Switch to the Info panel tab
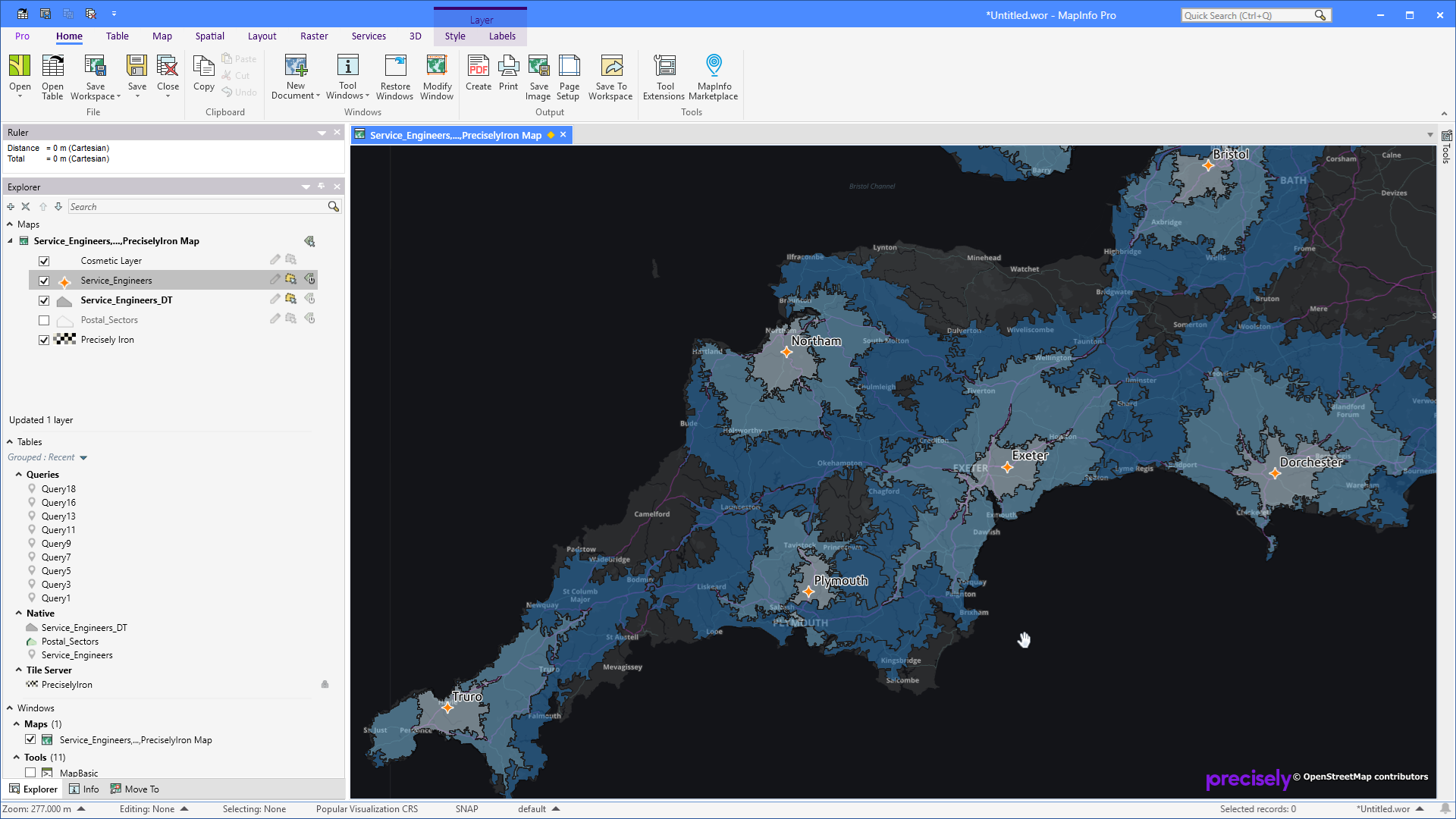Image resolution: width=1456 pixels, height=819 pixels. tap(84, 789)
